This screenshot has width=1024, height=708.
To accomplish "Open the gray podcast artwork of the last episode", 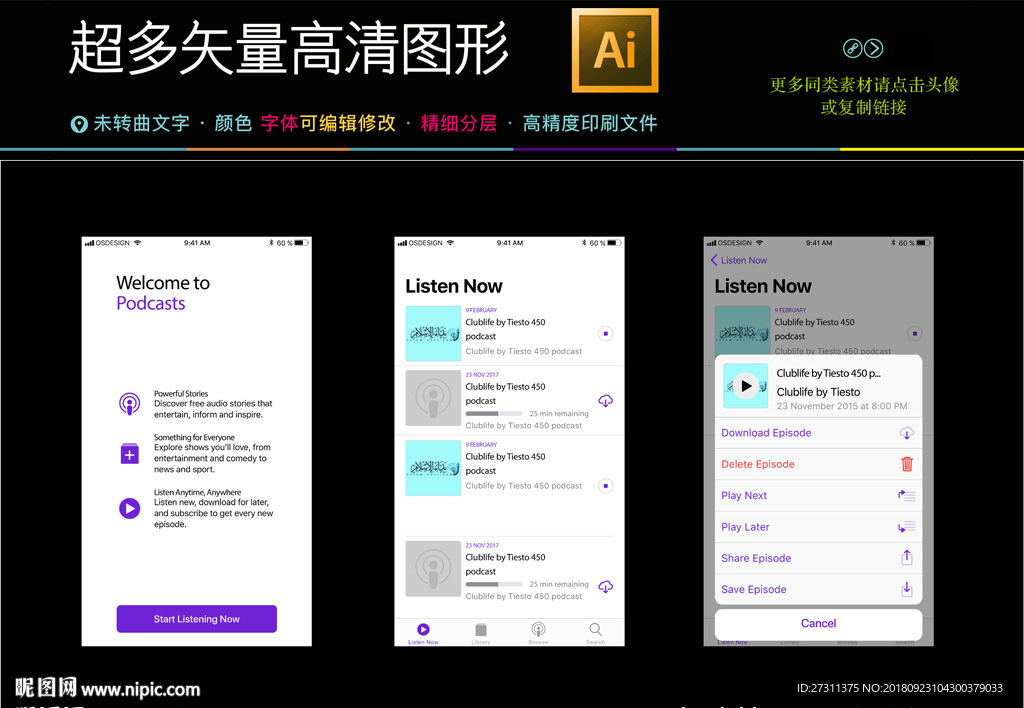I will click(x=433, y=568).
